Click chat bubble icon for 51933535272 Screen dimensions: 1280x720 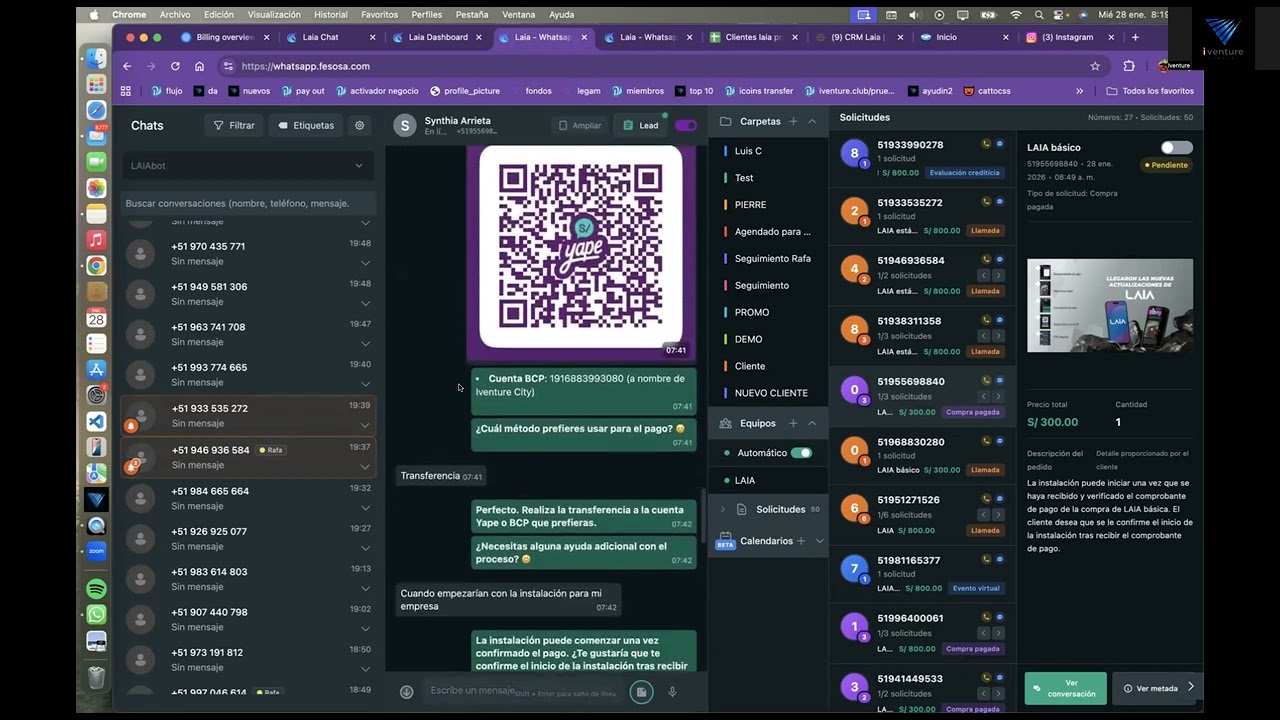[x=999, y=202]
